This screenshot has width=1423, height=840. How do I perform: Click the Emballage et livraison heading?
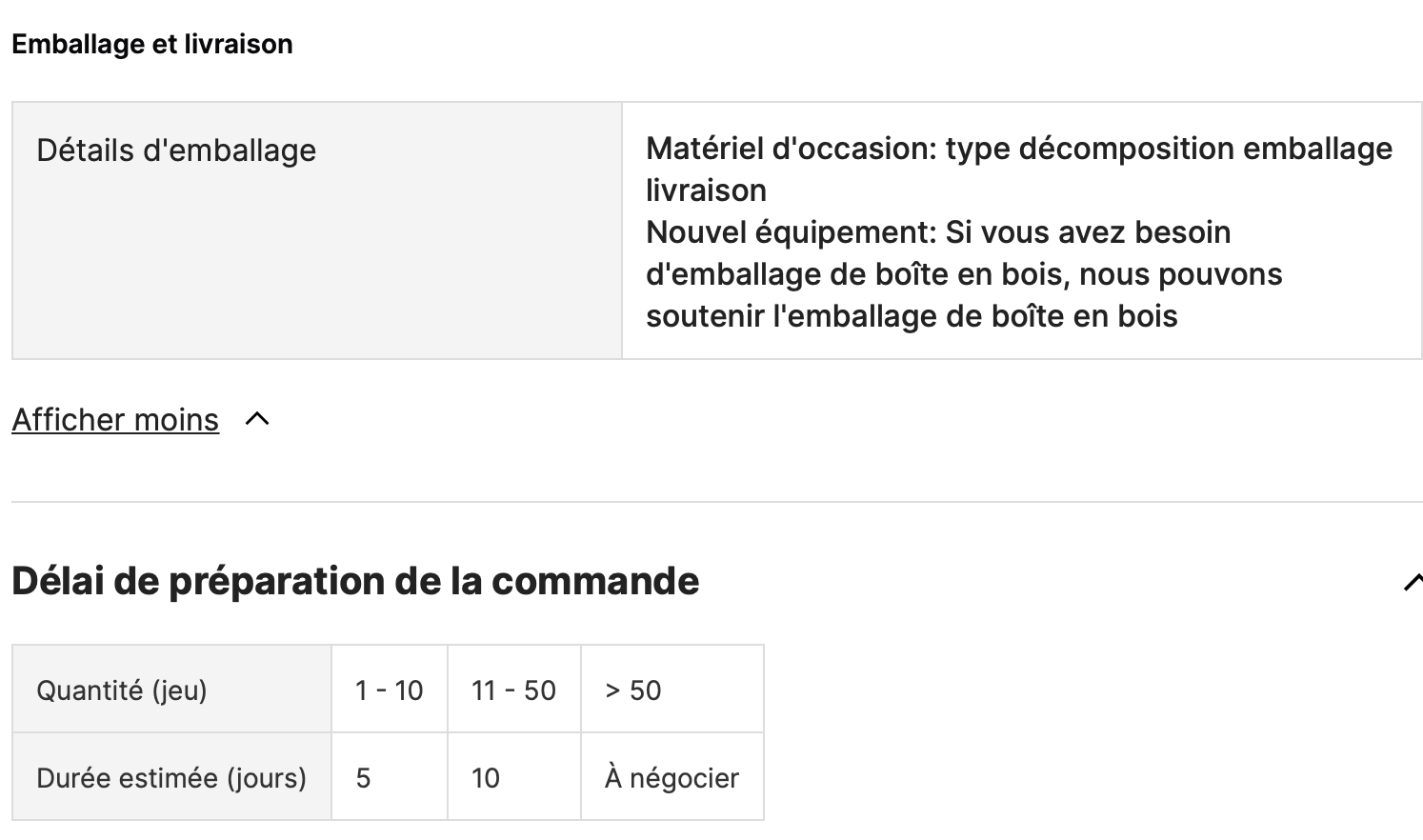pos(152,44)
